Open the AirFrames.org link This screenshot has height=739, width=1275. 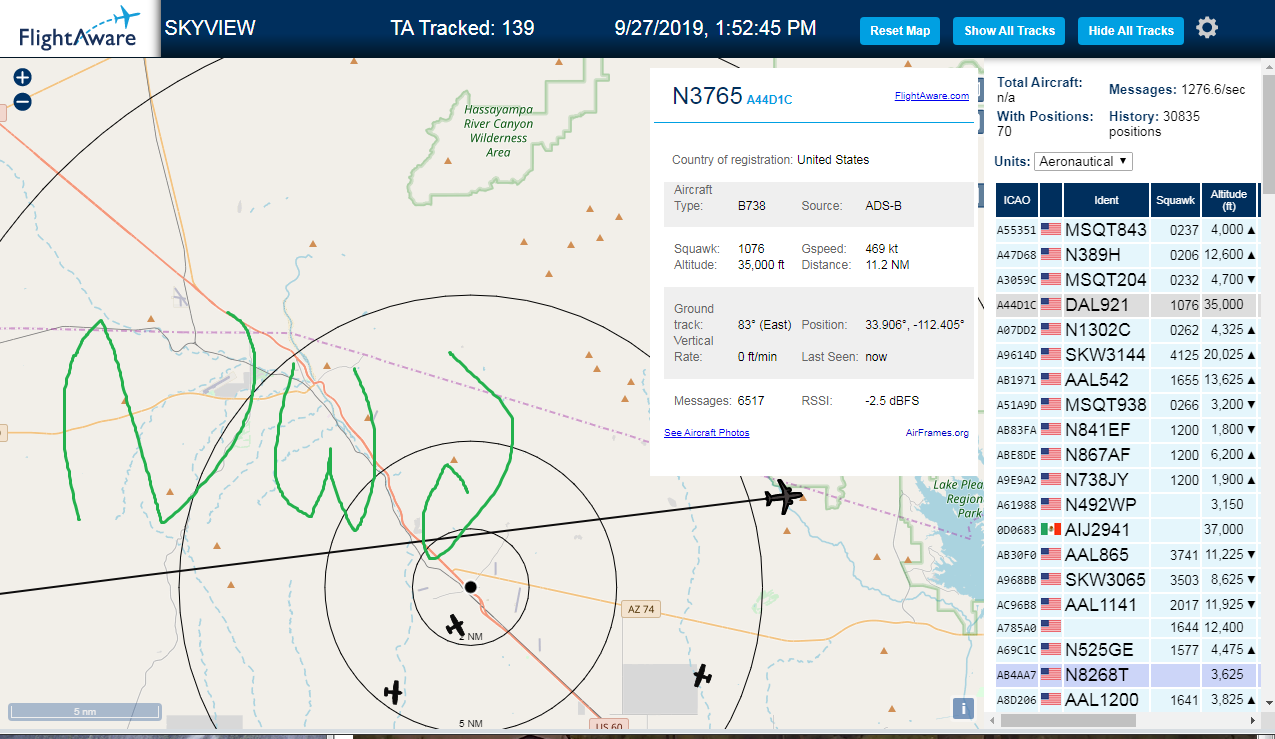point(937,433)
